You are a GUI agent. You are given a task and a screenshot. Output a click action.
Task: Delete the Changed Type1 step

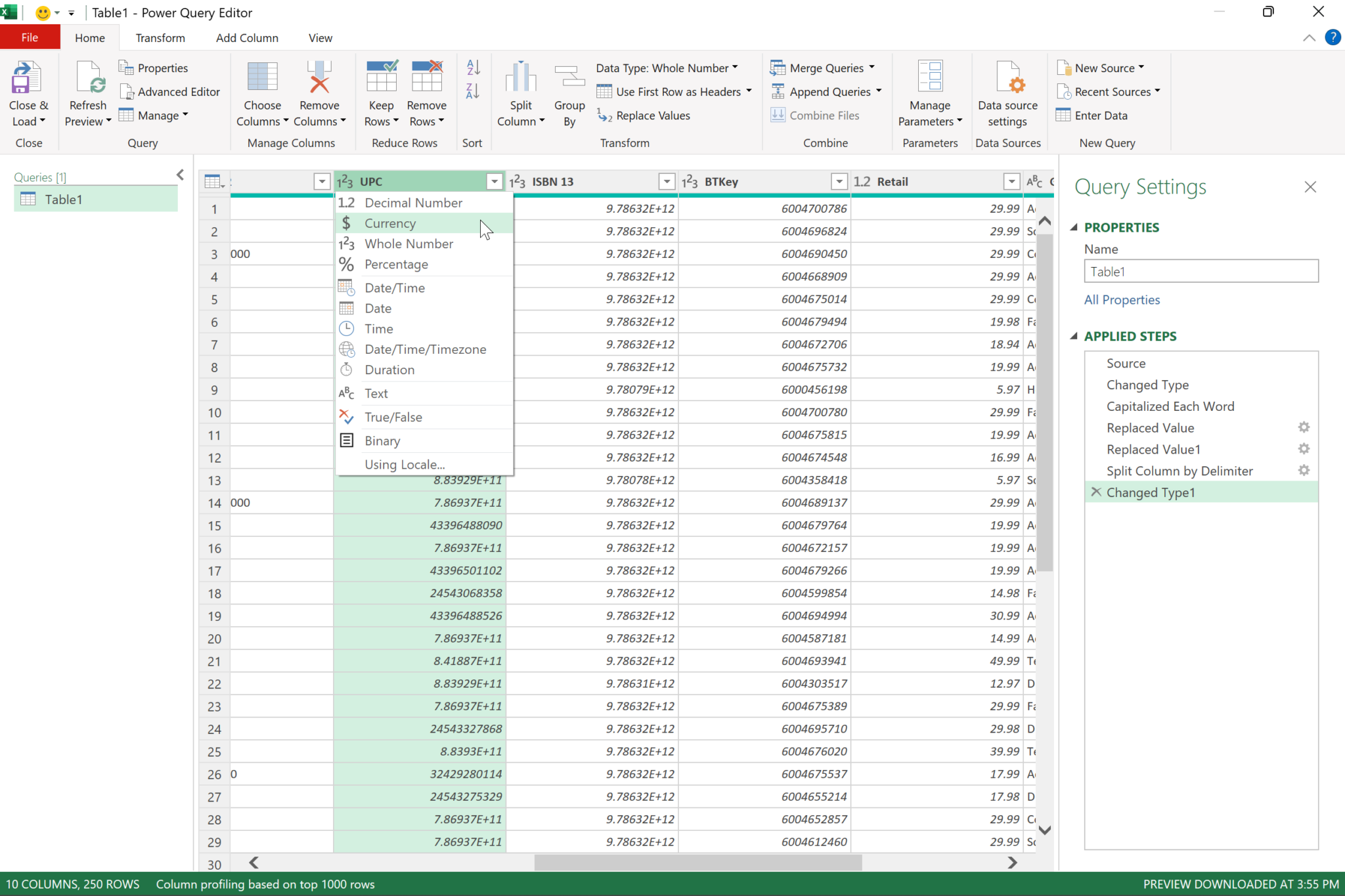(1095, 492)
